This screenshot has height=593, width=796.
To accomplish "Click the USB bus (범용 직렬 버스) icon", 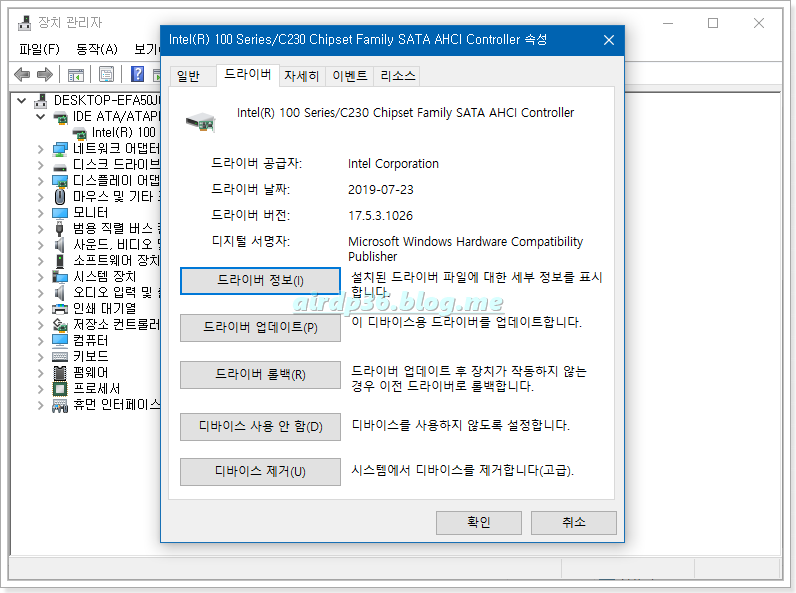I will (60, 228).
